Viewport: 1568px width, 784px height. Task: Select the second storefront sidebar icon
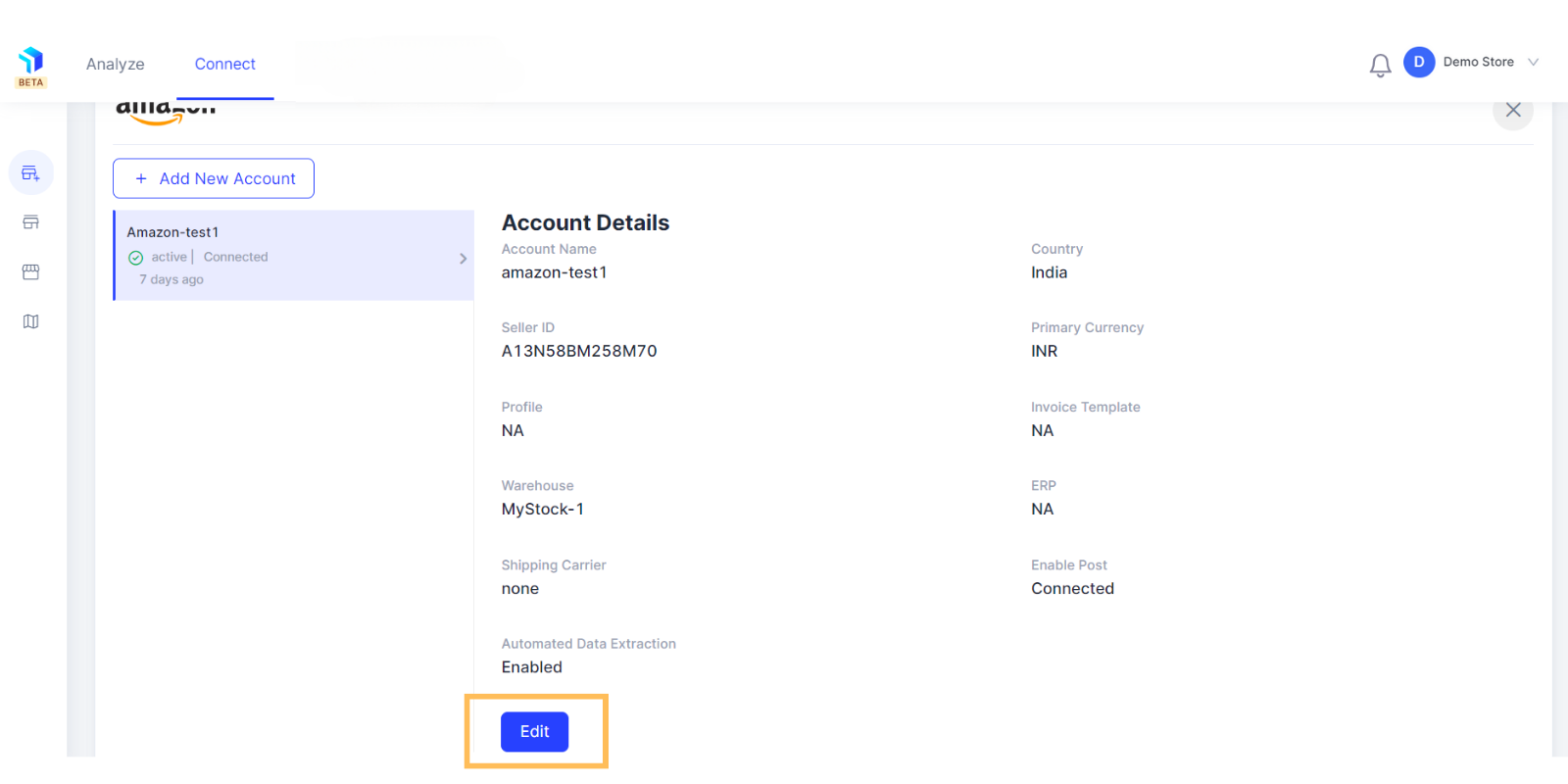coord(31,222)
